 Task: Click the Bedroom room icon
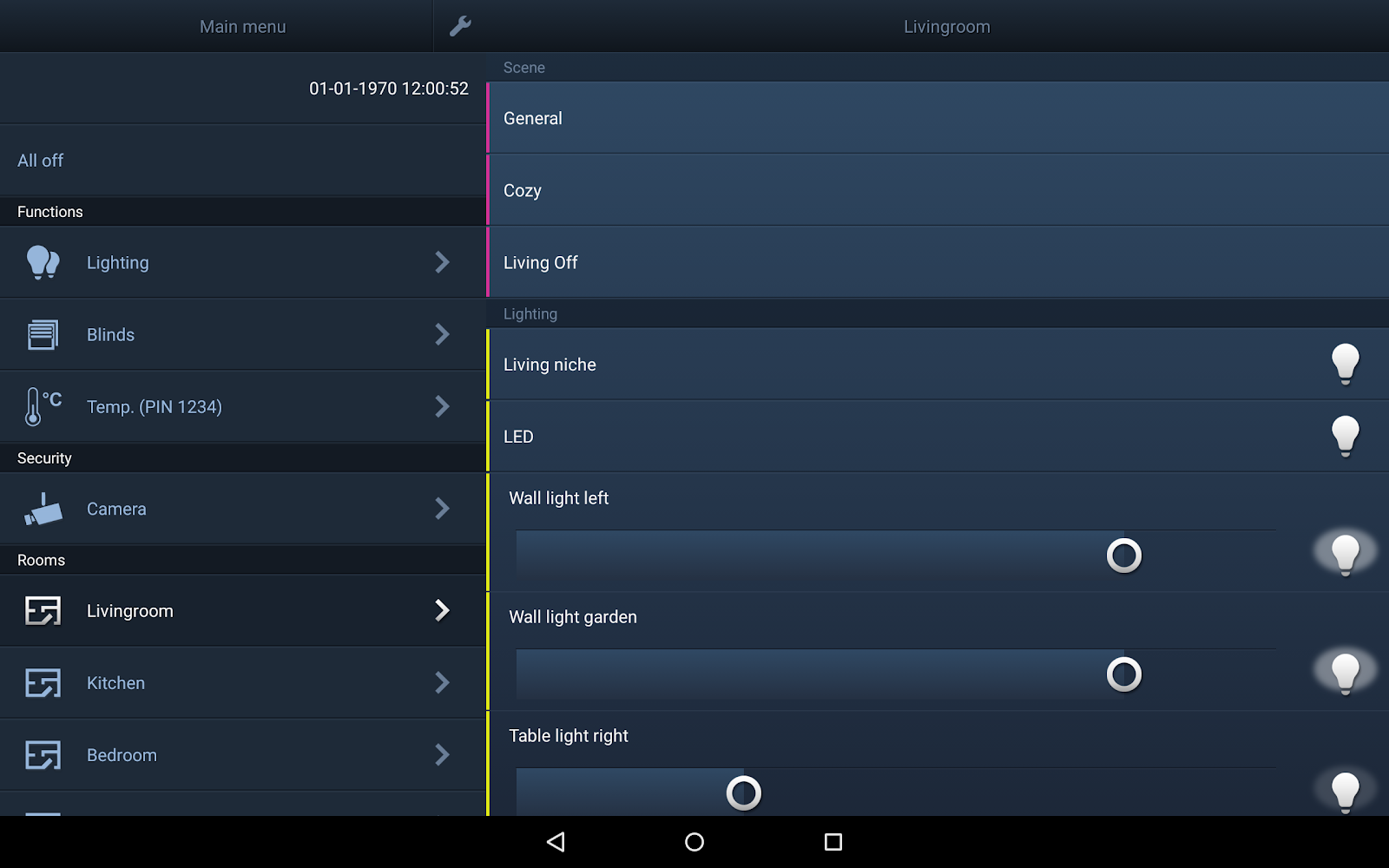[x=43, y=755]
